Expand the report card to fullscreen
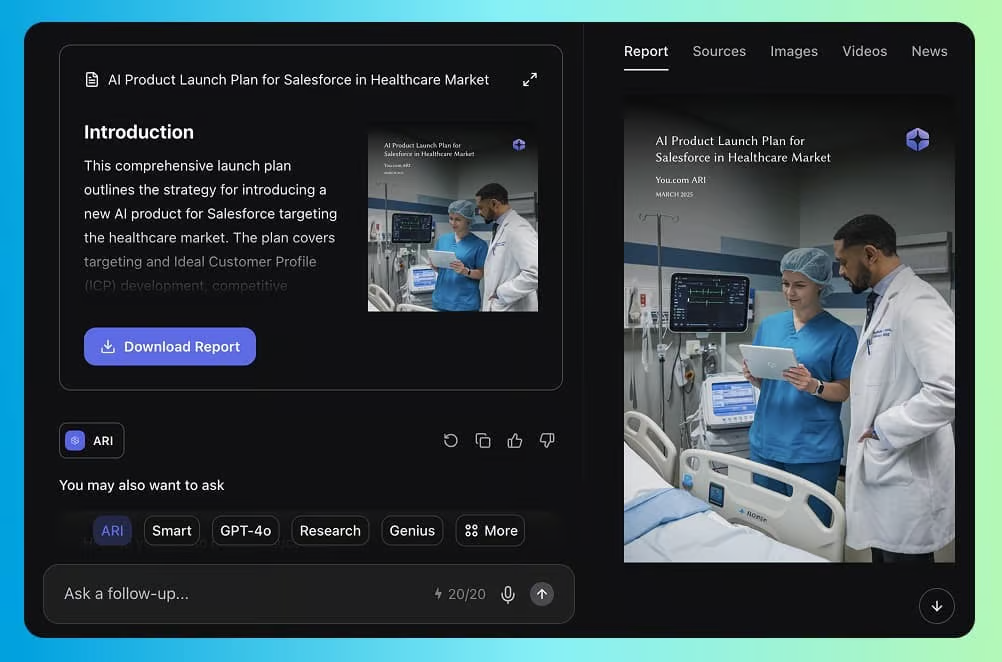The width and height of the screenshot is (1002, 662). pyautogui.click(x=530, y=80)
